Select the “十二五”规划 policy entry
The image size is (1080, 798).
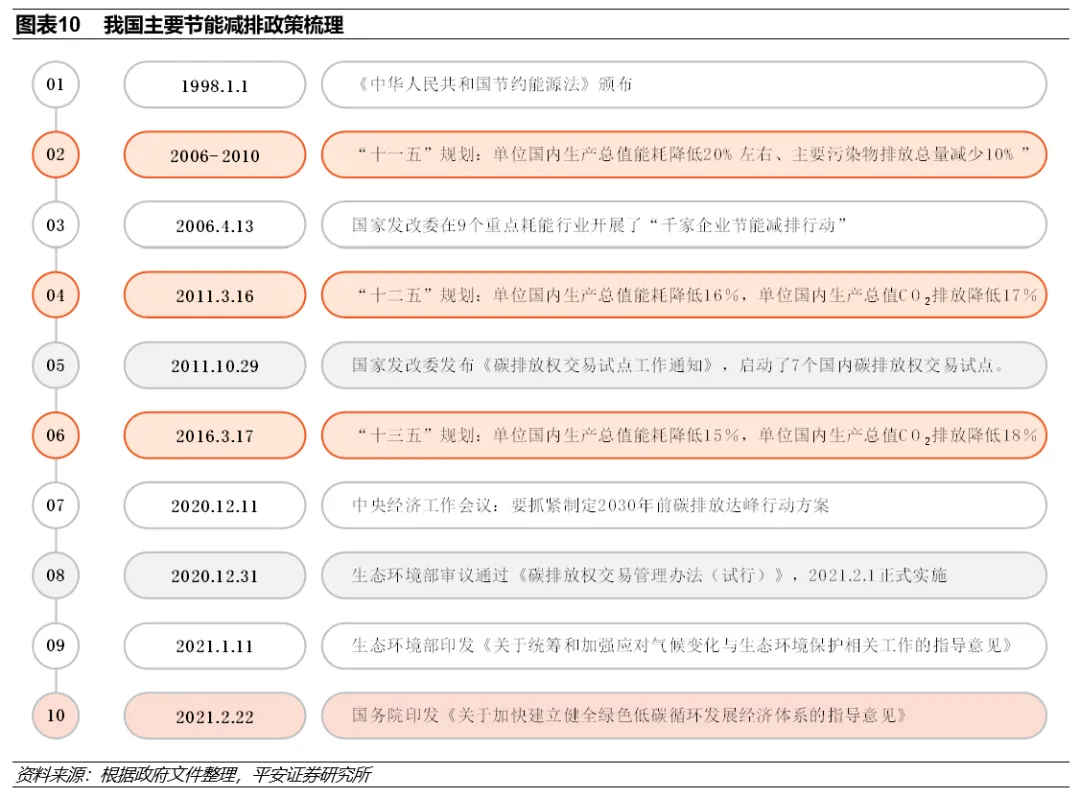683,295
